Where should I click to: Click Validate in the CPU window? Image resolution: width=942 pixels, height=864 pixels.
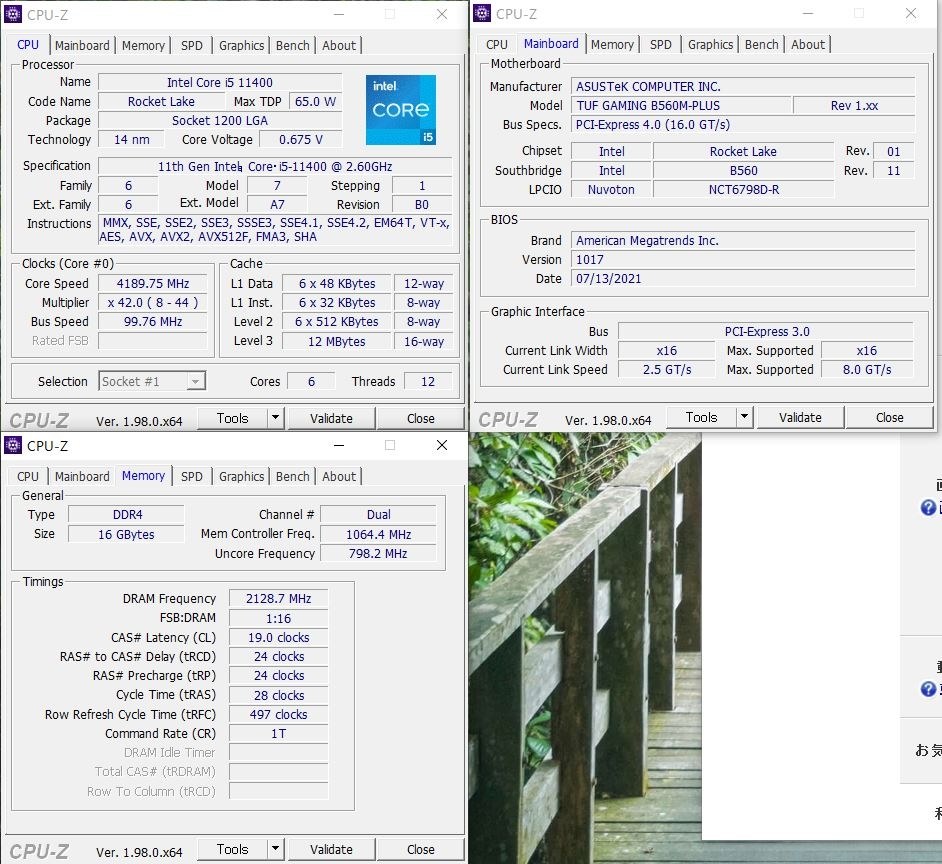click(331, 418)
